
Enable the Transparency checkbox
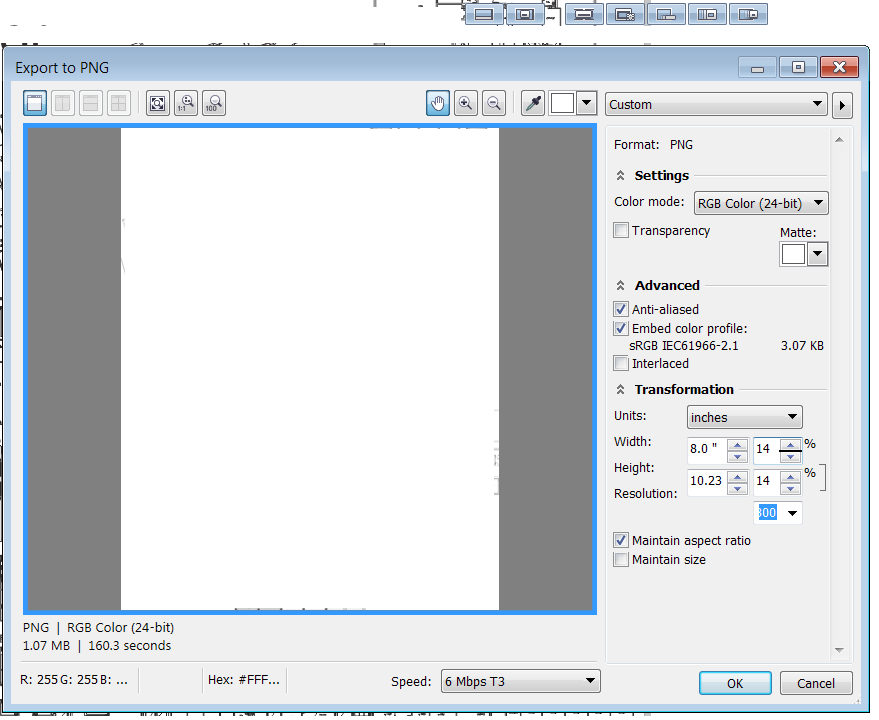coord(622,231)
